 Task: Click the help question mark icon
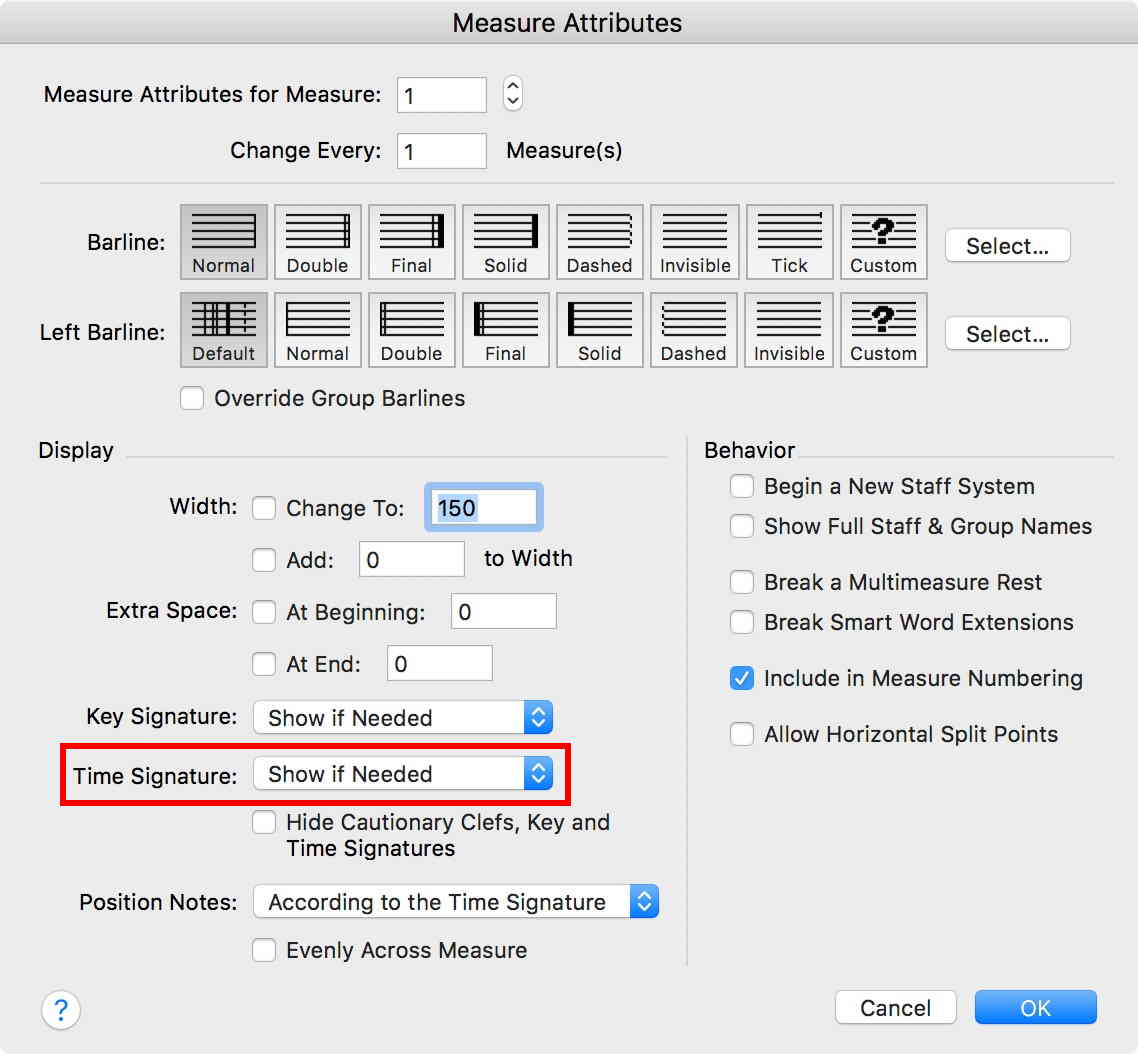(61, 1008)
